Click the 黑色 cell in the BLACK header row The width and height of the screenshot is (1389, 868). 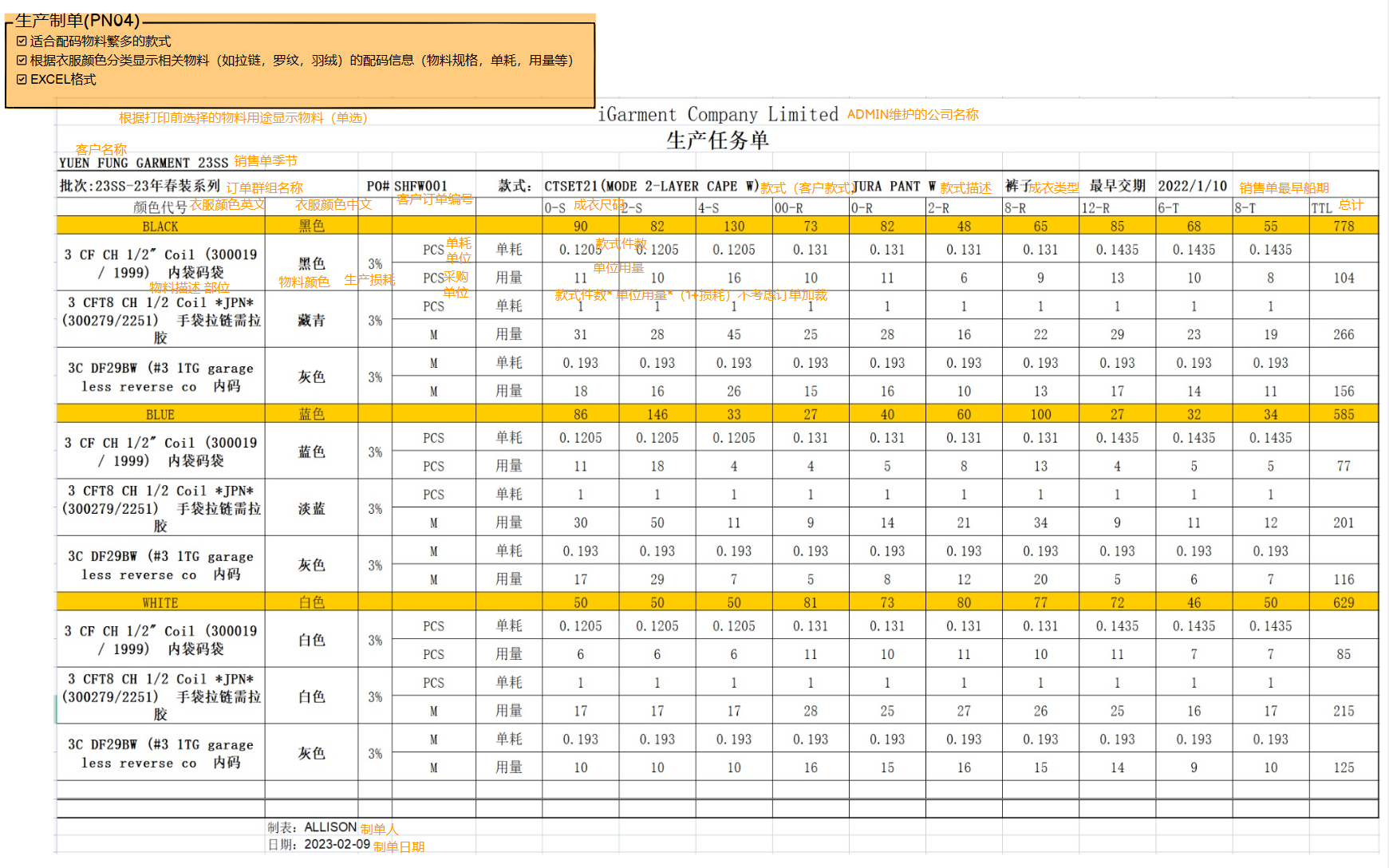click(x=311, y=227)
